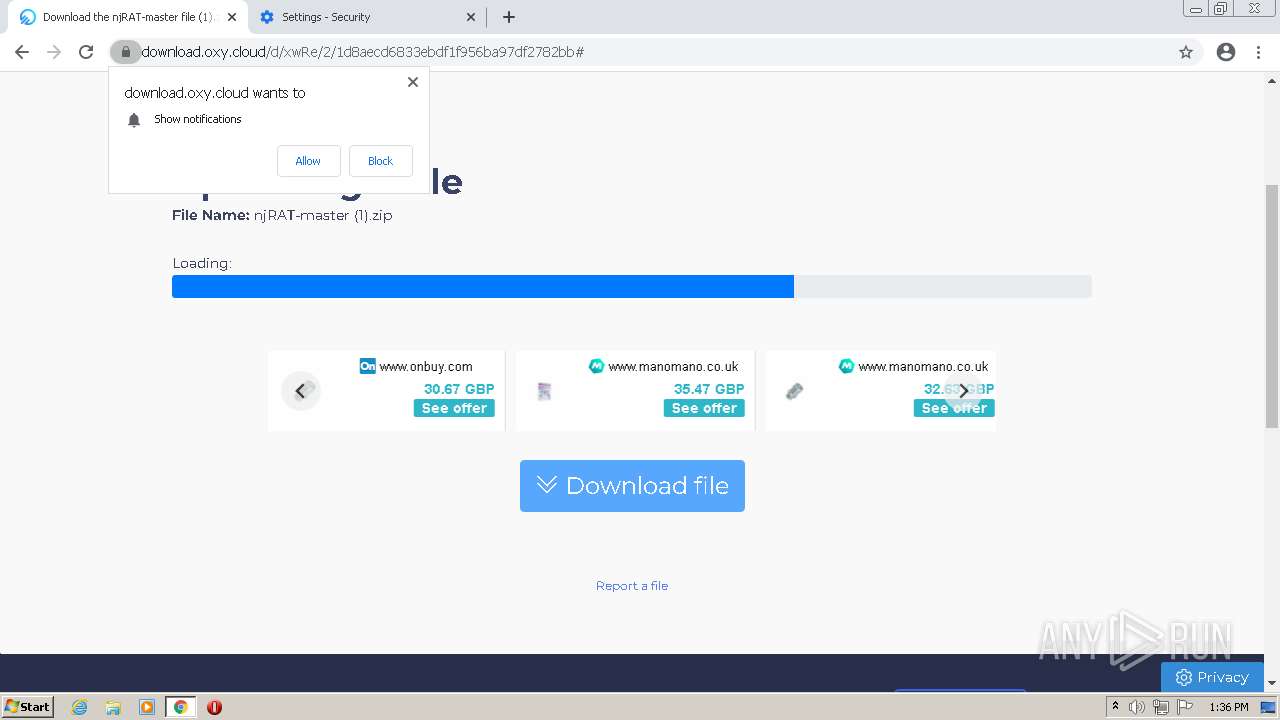The width and height of the screenshot is (1280, 720).
Task: Open www.onbuy.com ad link
Action: [x=426, y=367]
